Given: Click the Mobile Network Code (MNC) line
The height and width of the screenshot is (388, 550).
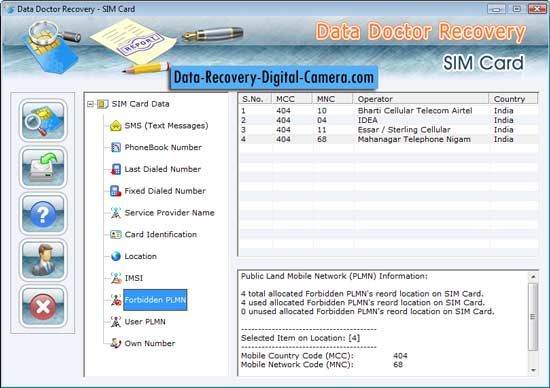Looking at the screenshot, I should click(x=322, y=364).
